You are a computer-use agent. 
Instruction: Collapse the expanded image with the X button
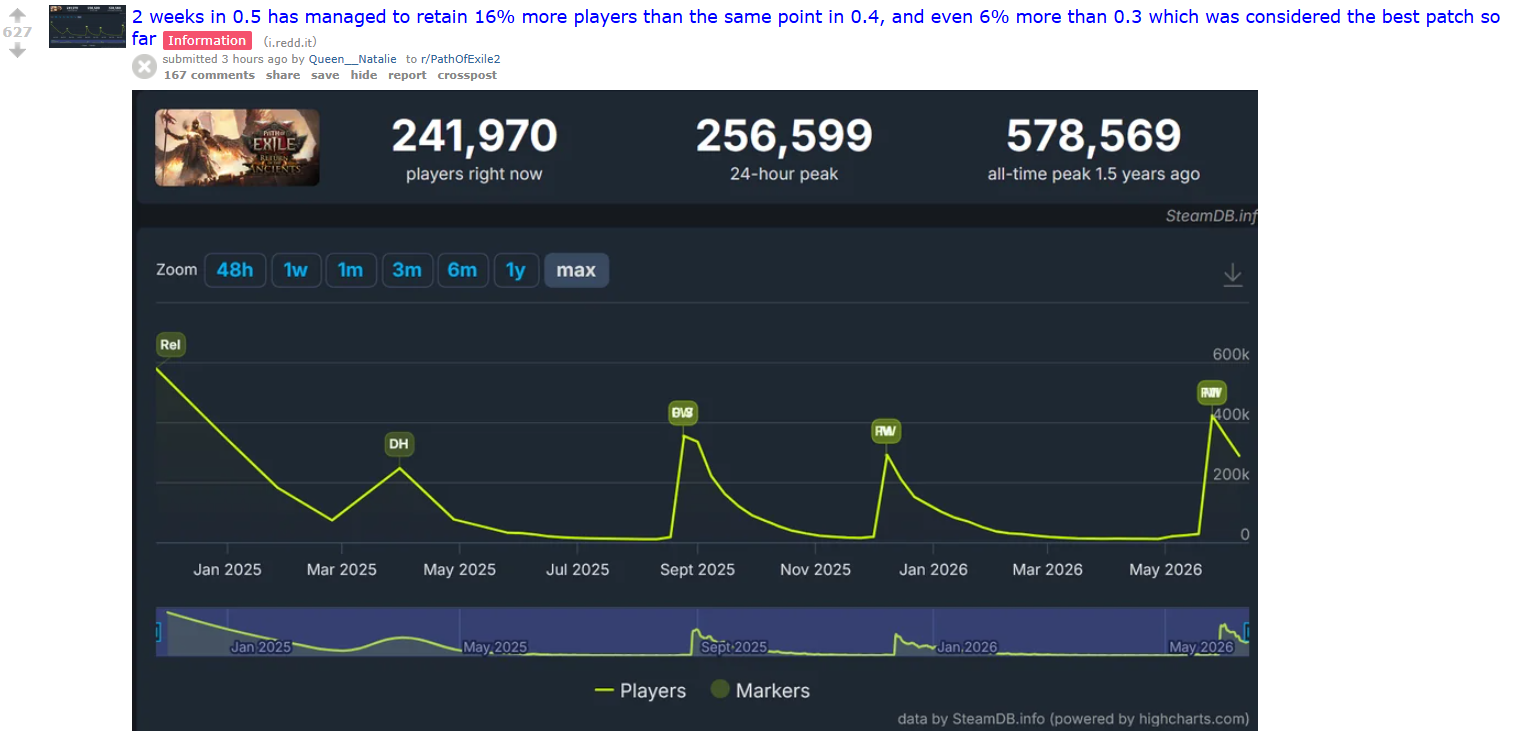pos(145,67)
